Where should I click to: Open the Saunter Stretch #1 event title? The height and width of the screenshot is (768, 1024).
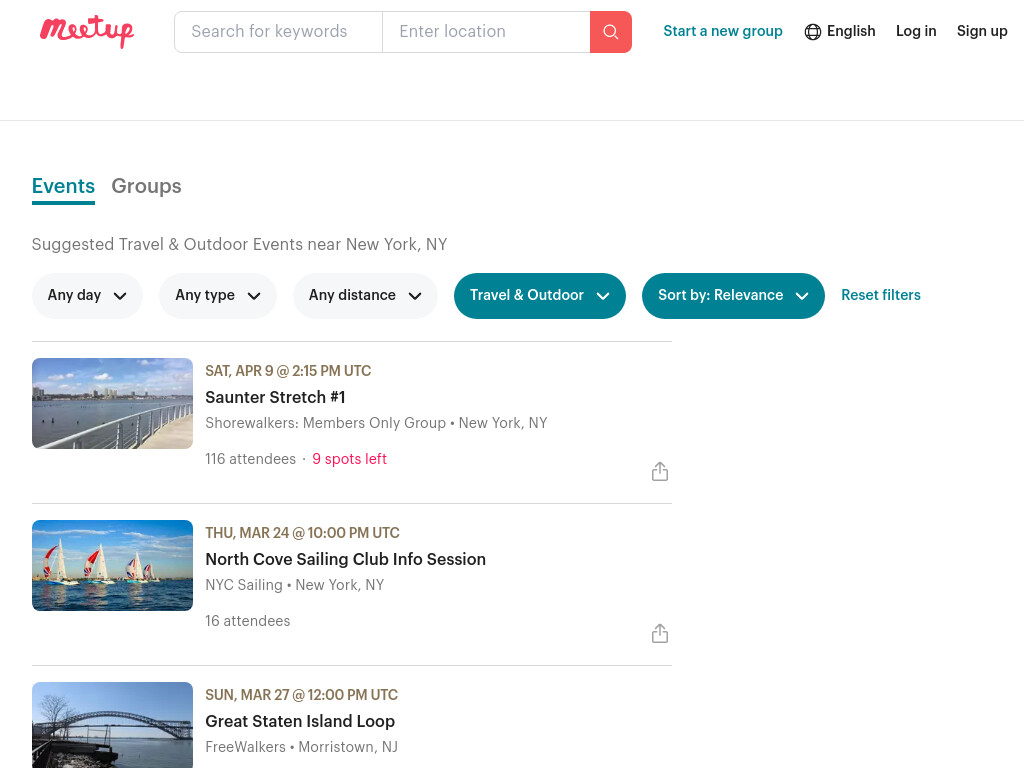pyautogui.click(x=275, y=397)
